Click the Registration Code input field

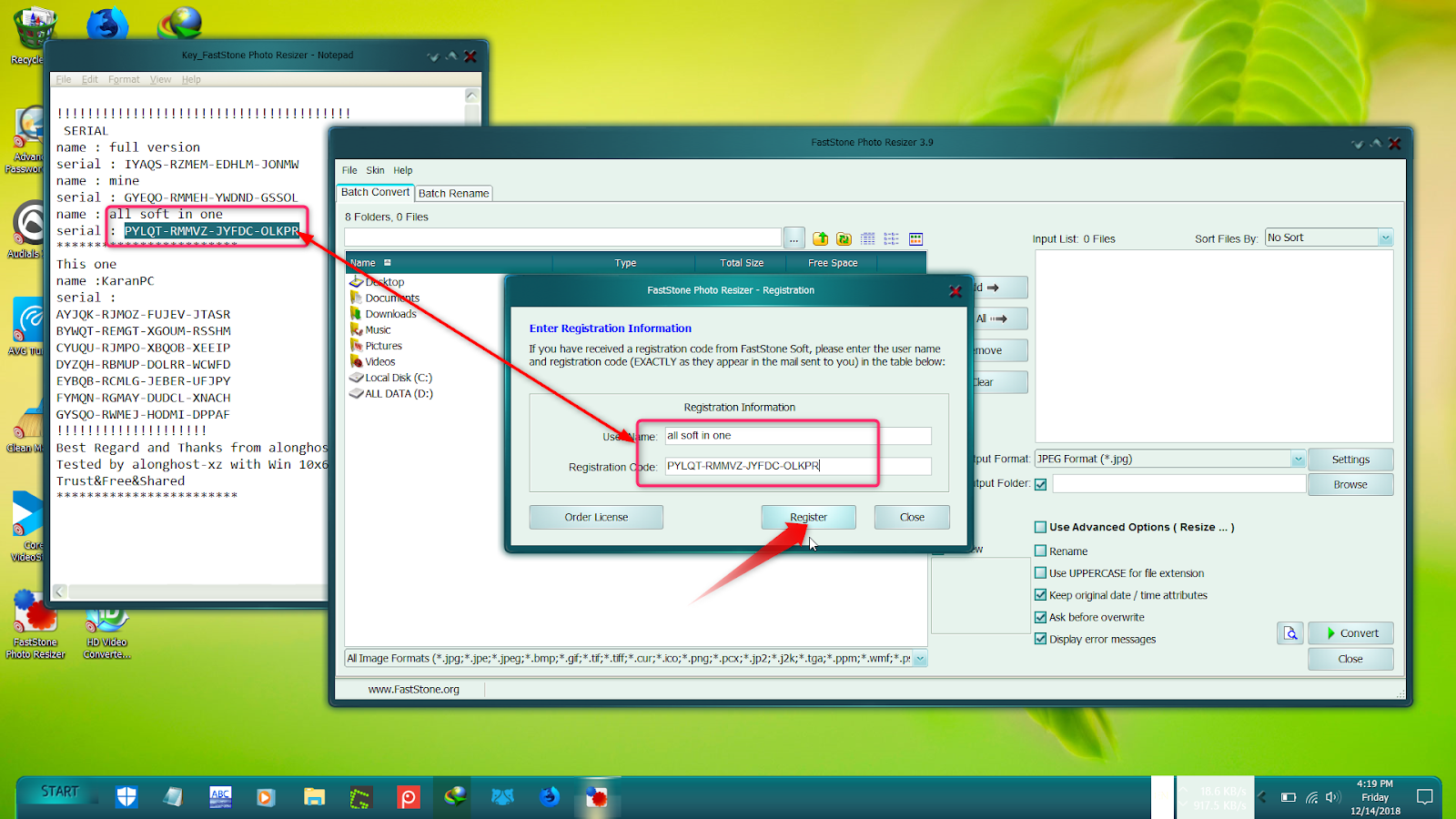click(x=797, y=466)
